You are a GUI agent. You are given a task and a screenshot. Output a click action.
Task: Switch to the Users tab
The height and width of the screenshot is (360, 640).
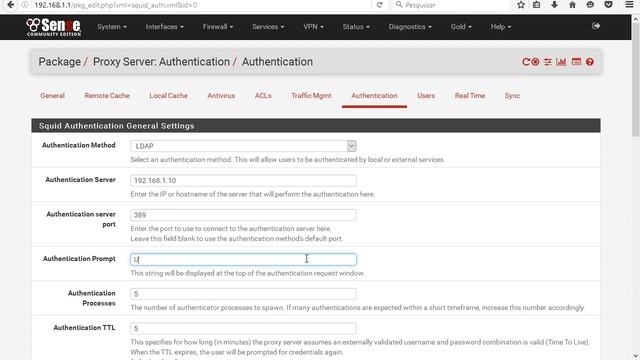click(426, 96)
